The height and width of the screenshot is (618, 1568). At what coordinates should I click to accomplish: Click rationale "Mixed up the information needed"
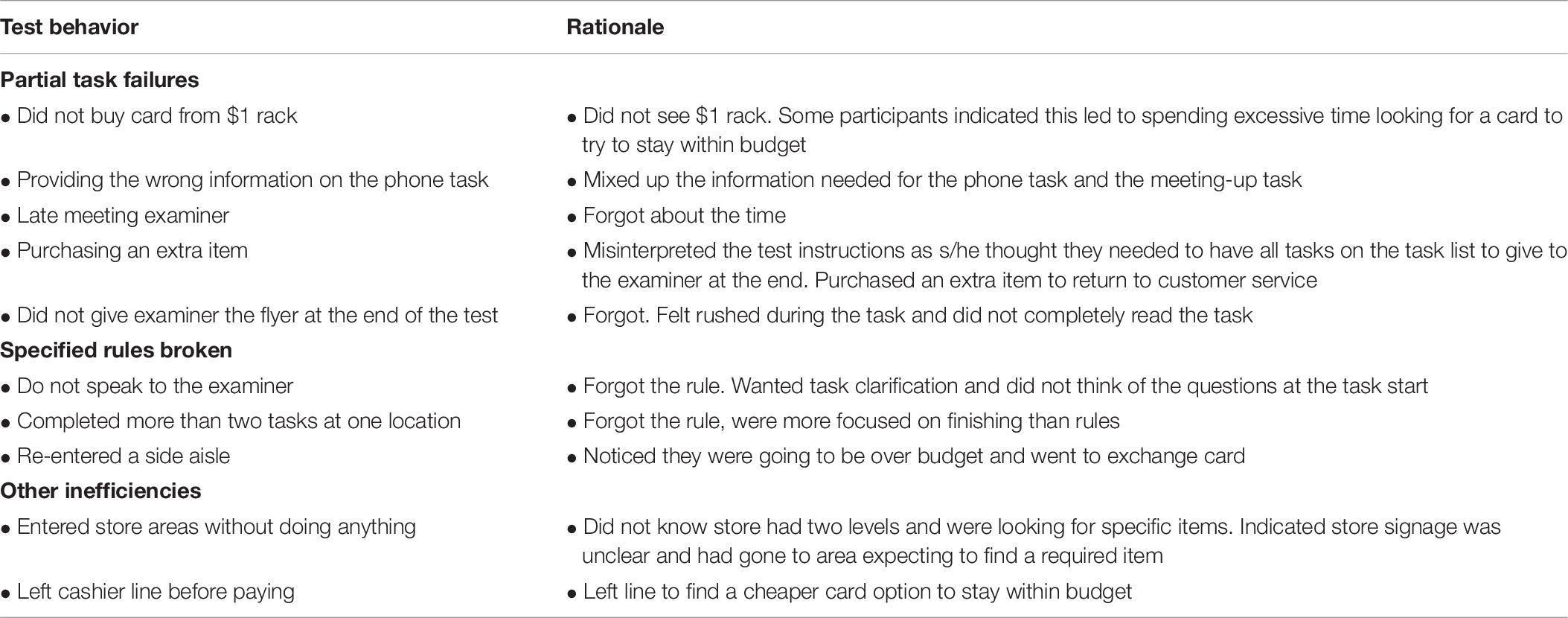coord(941,179)
